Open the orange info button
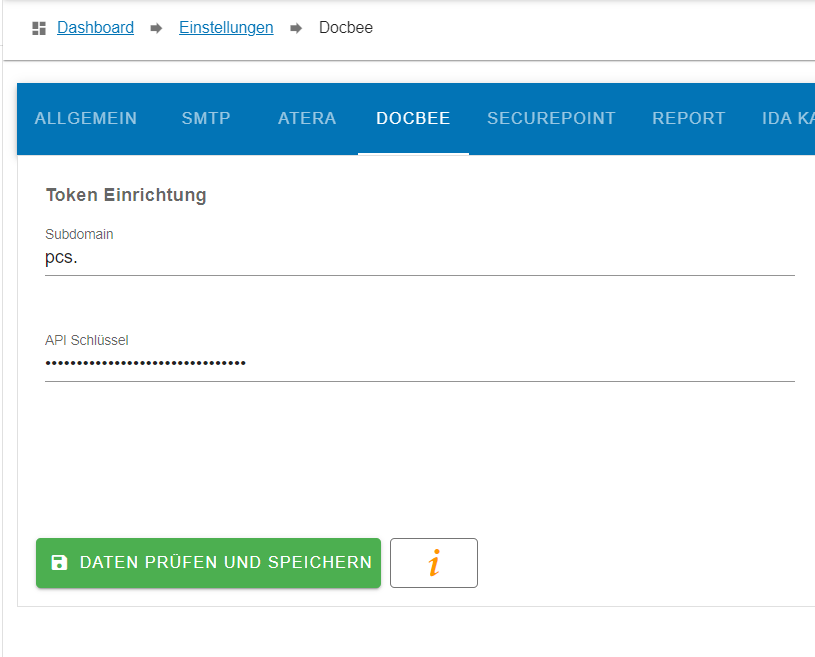The image size is (815, 657). (x=434, y=563)
